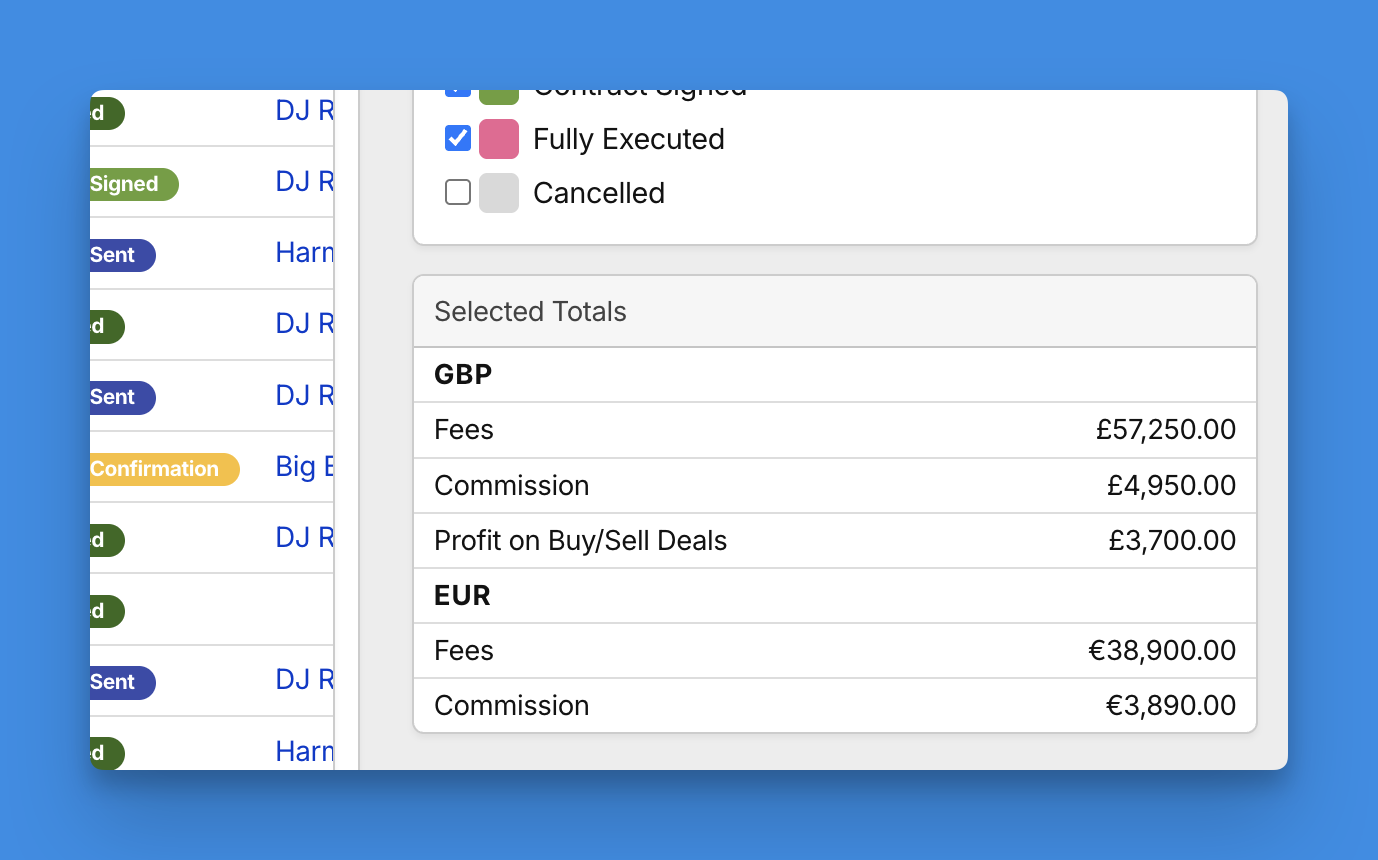Open the Big B link beside Confirmation badge
The image size is (1378, 860).
pyautogui.click(x=304, y=466)
